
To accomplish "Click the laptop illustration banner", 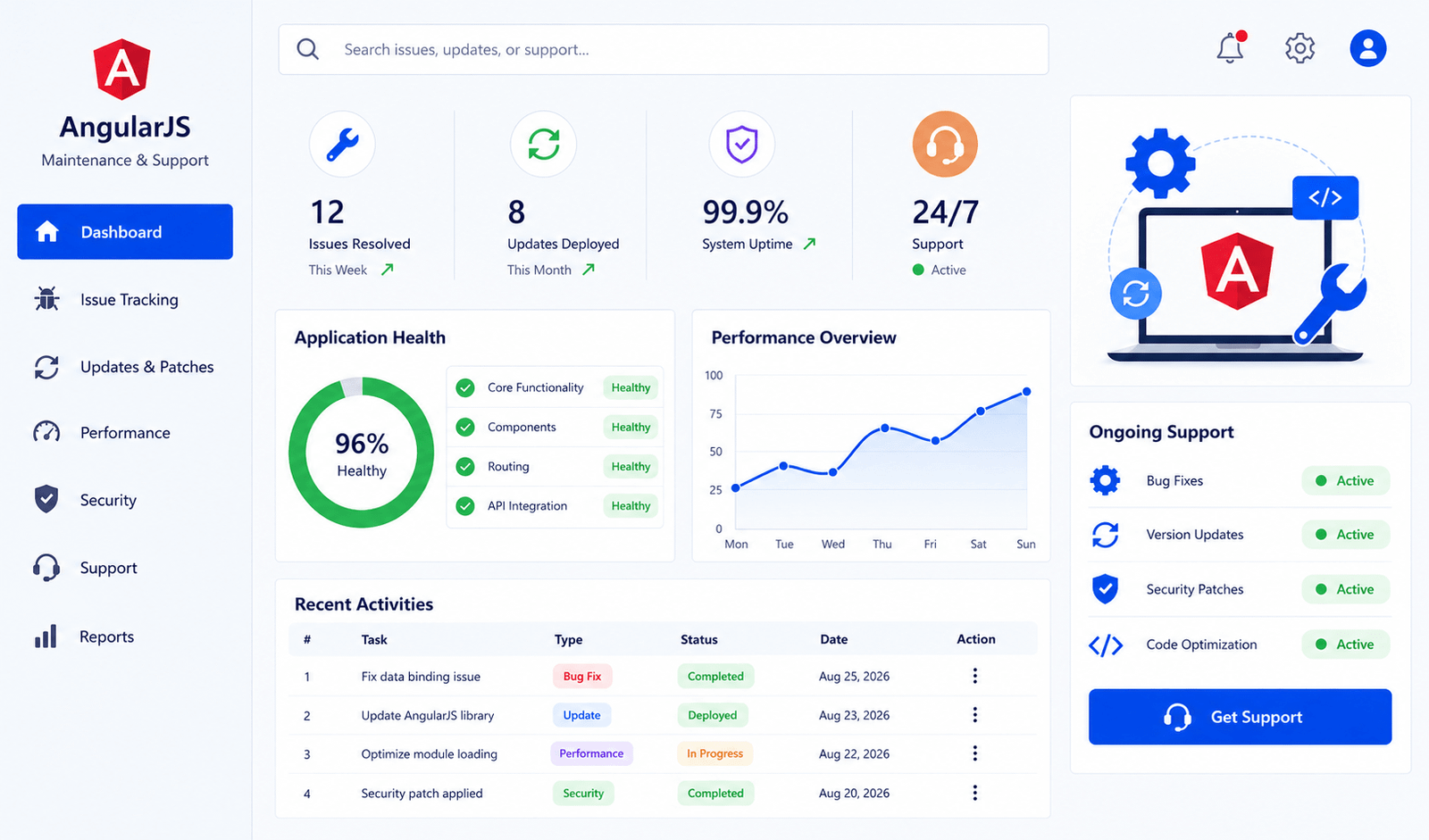I will click(1240, 241).
